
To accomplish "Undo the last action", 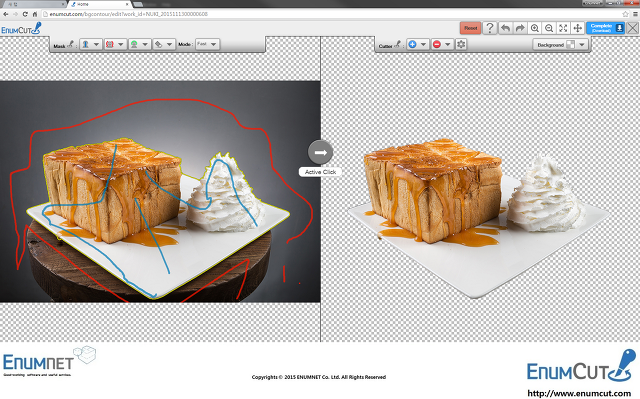I will click(x=505, y=28).
